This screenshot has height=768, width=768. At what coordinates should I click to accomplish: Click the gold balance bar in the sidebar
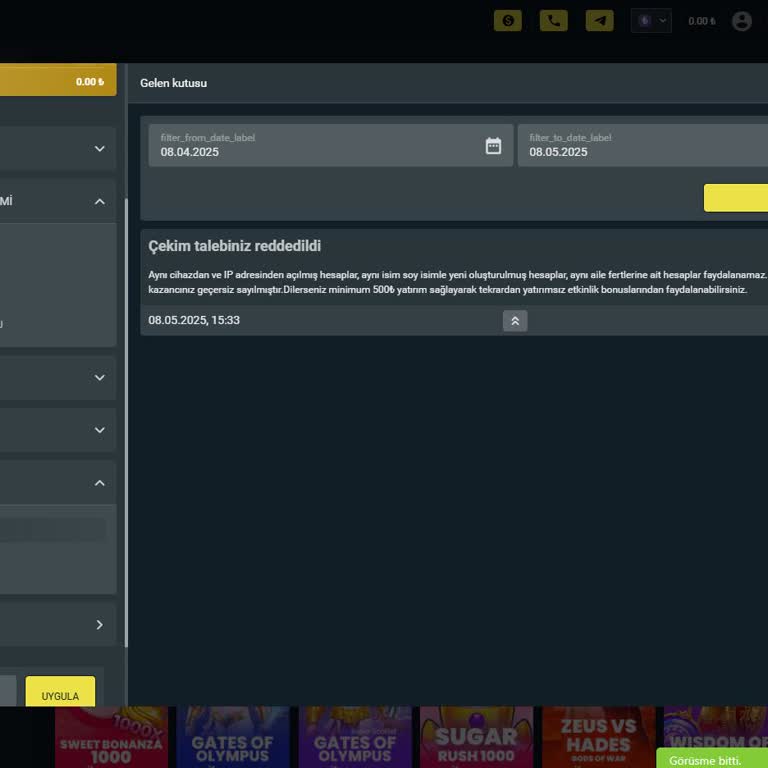[x=58, y=80]
